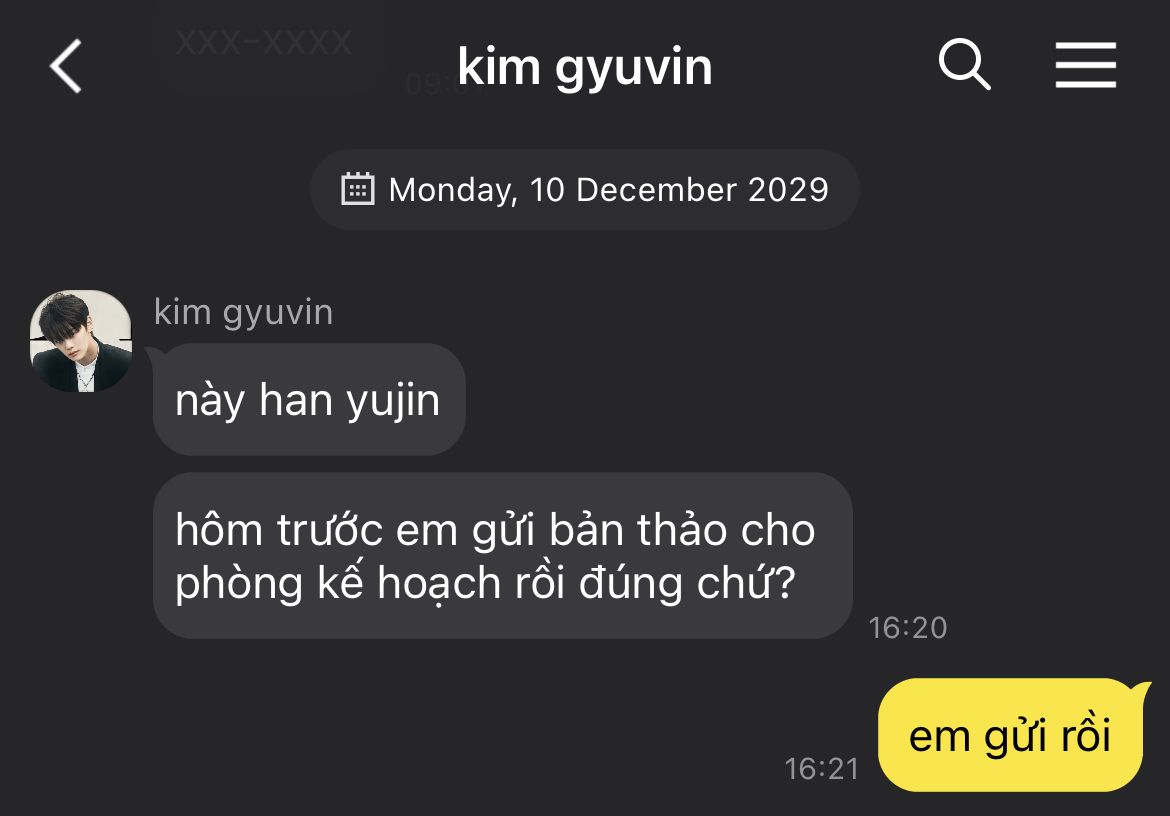
Task: Tap the Monday, 10 December 2029 date label
Action: (608, 189)
